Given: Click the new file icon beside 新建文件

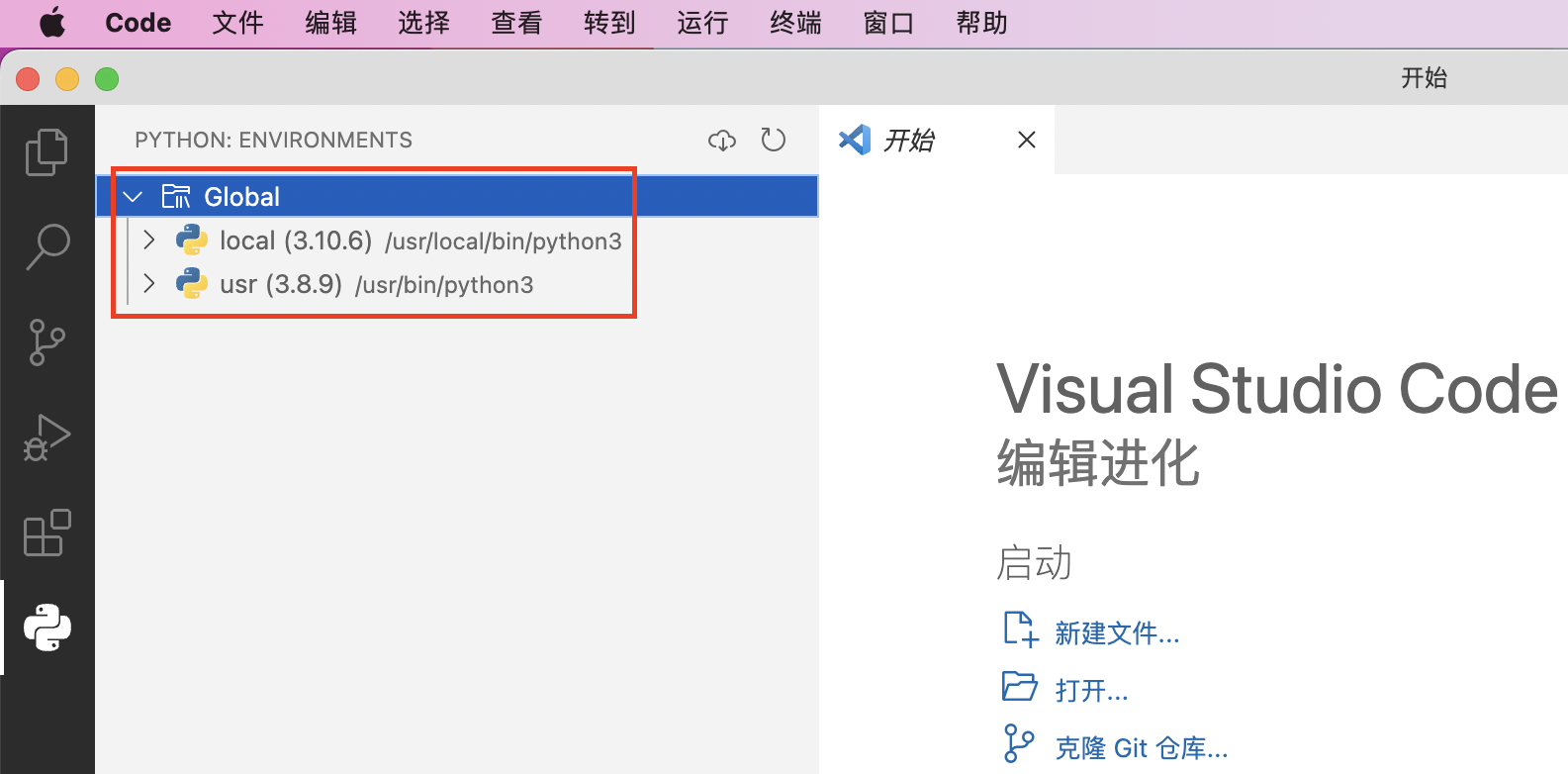Looking at the screenshot, I should tap(1021, 629).
